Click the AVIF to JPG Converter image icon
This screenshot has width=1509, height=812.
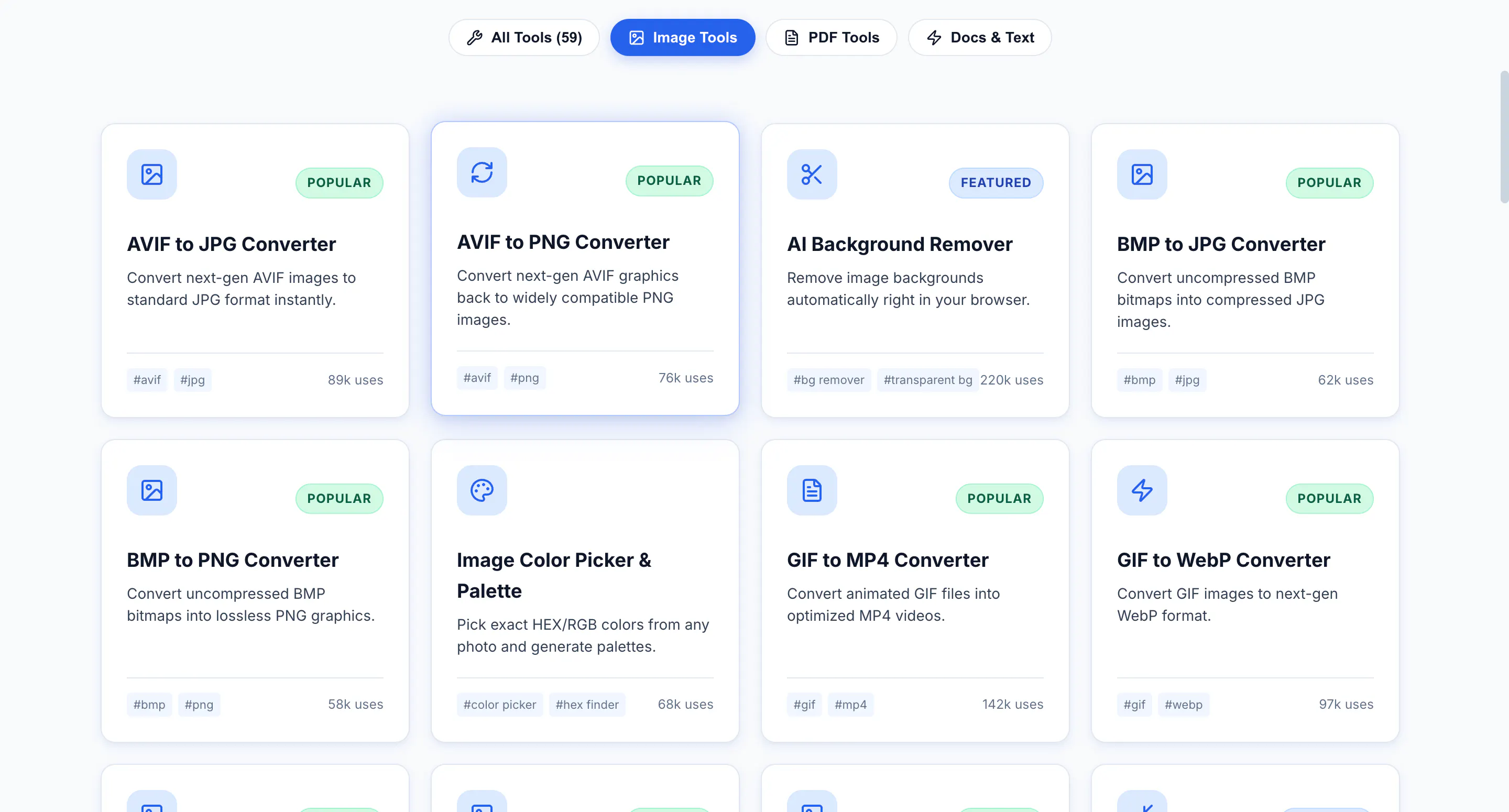click(152, 174)
